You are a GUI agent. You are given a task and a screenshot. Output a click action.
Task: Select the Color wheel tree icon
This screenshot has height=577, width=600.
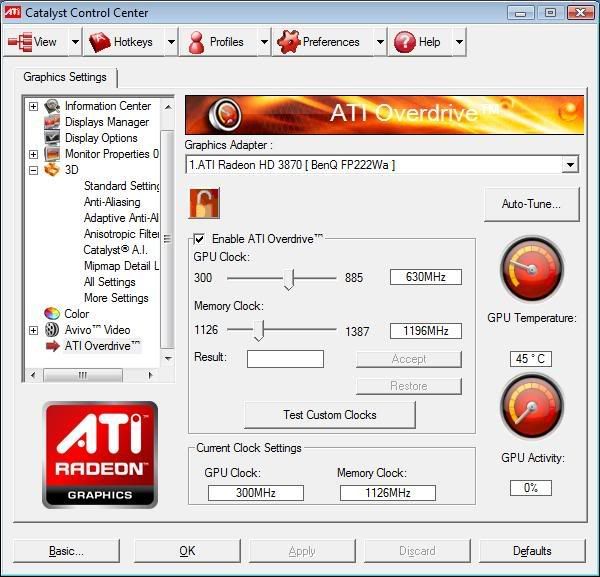52,314
